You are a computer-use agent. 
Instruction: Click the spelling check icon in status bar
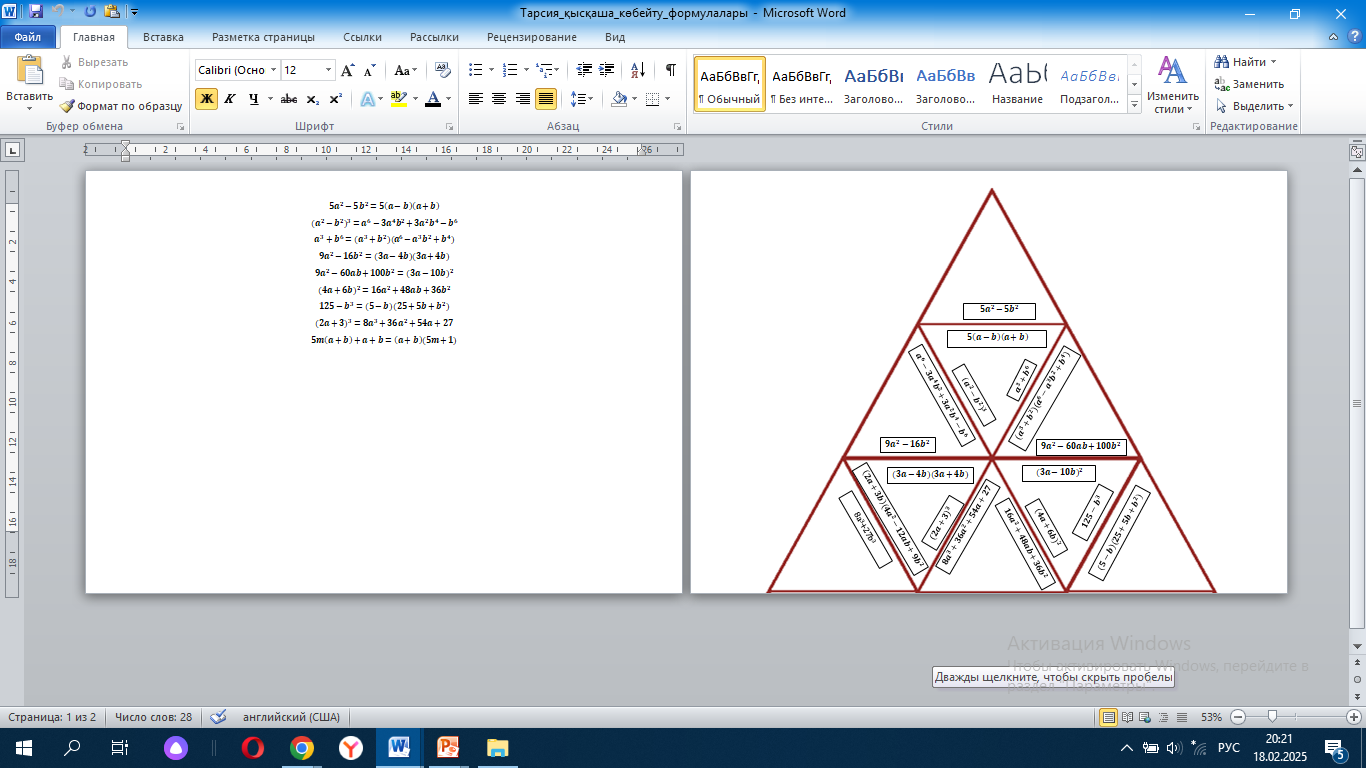(219, 717)
